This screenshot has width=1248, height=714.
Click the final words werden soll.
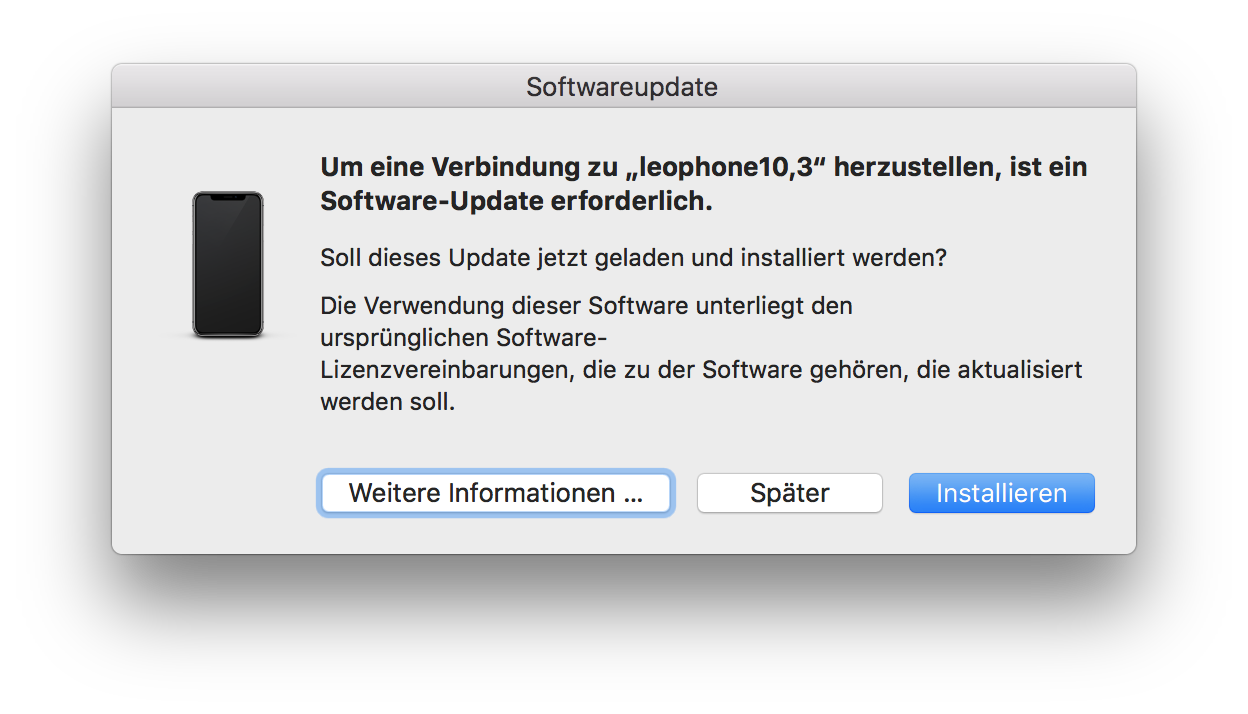(x=388, y=403)
